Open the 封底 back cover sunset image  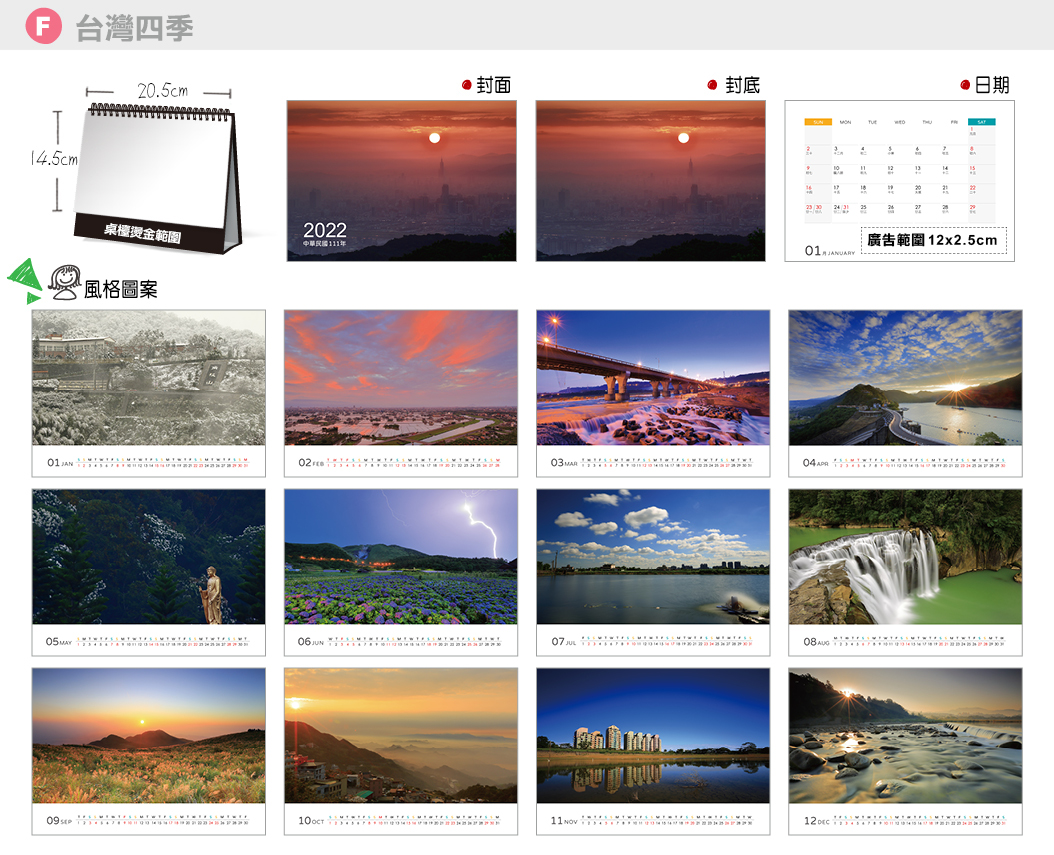coord(650,181)
